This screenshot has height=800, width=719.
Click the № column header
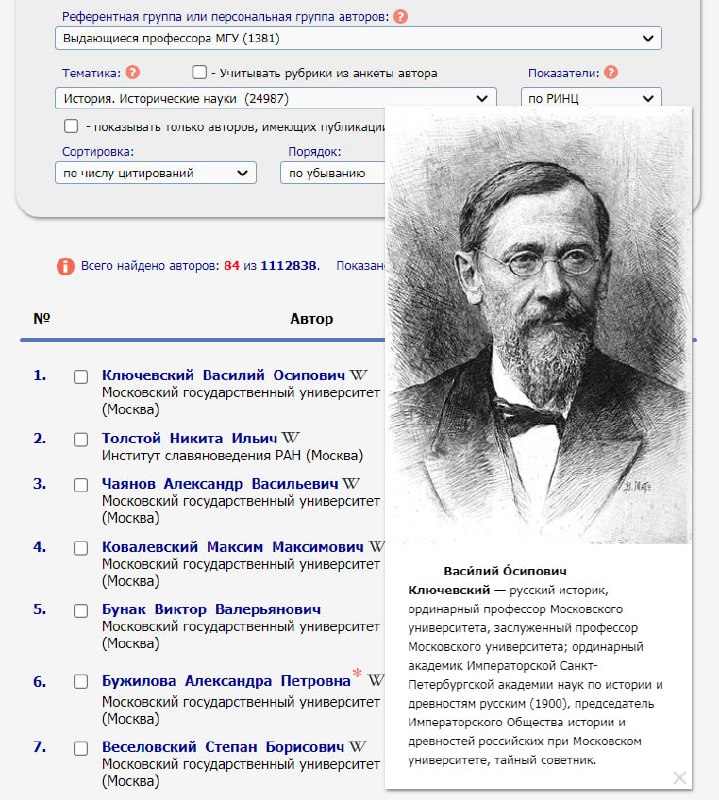tap(42, 318)
